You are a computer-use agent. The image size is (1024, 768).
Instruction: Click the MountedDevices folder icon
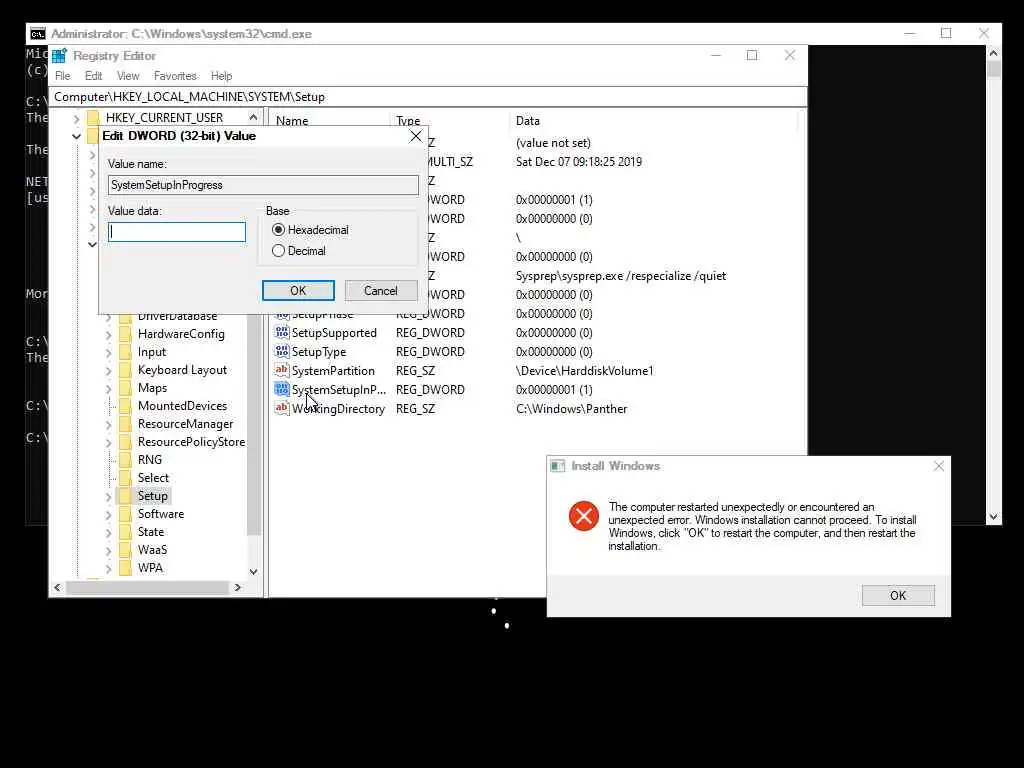point(125,406)
